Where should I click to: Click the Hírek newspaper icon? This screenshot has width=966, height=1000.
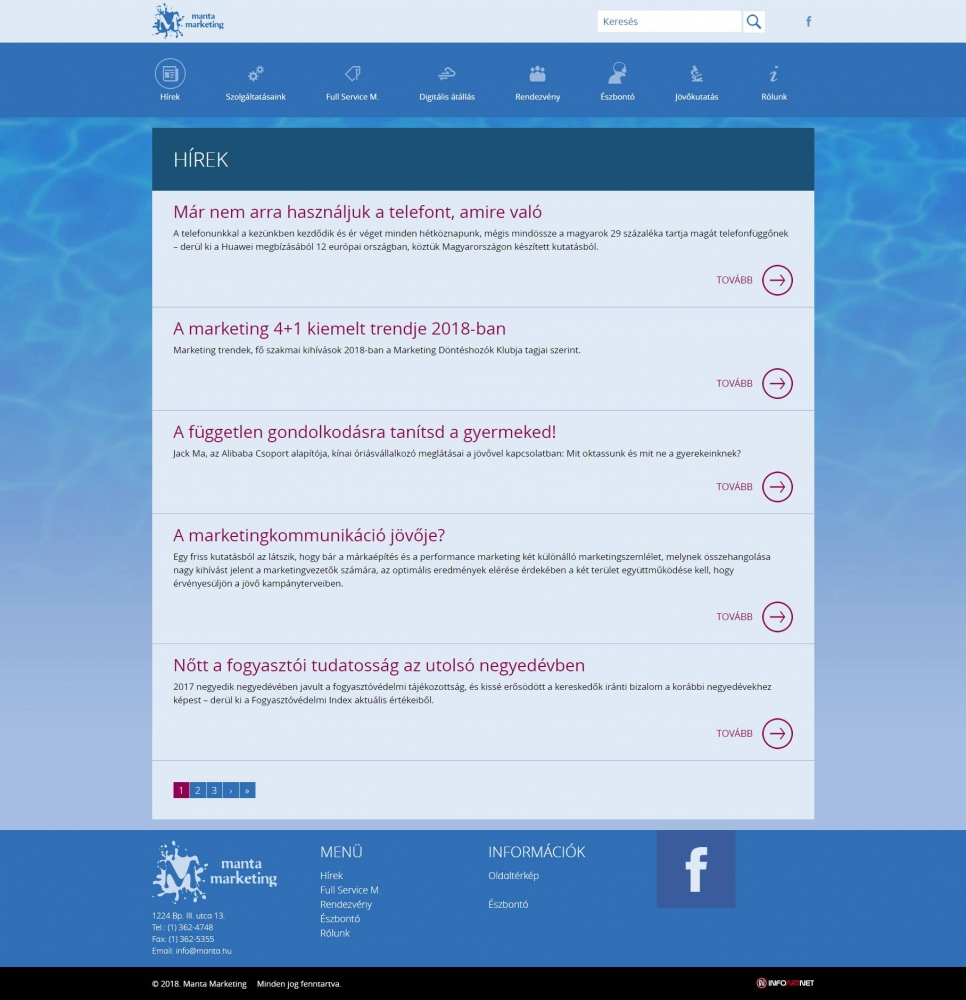(x=170, y=73)
